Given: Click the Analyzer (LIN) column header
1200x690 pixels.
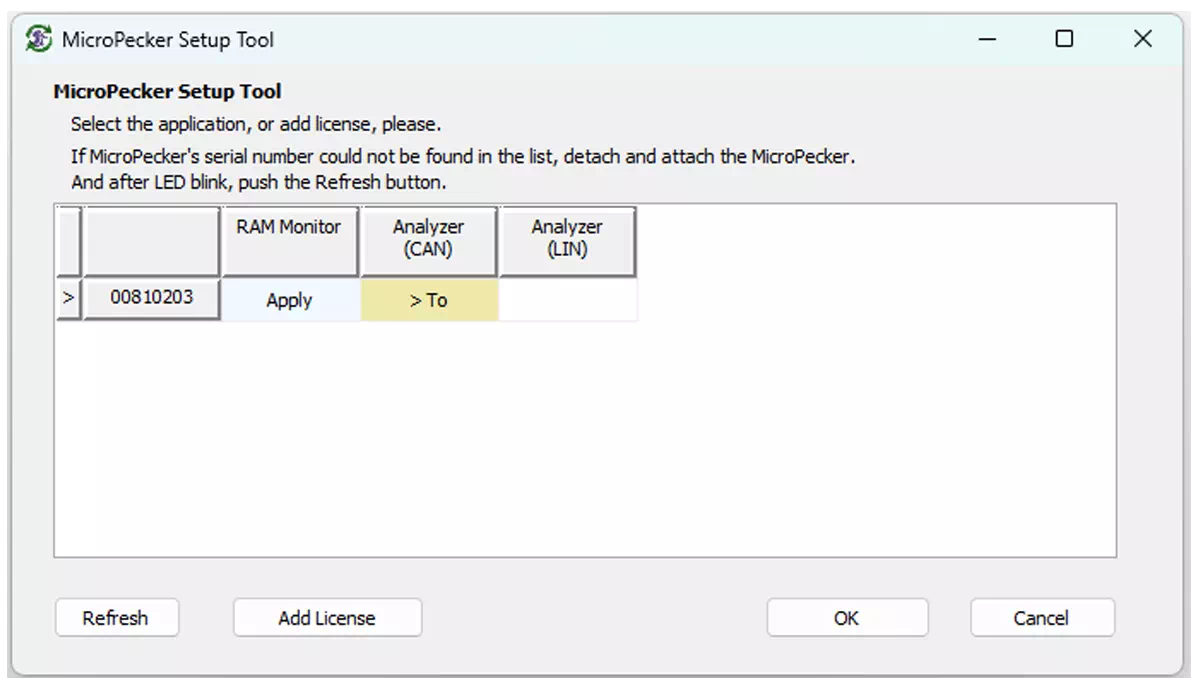Looking at the screenshot, I should coord(567,241).
